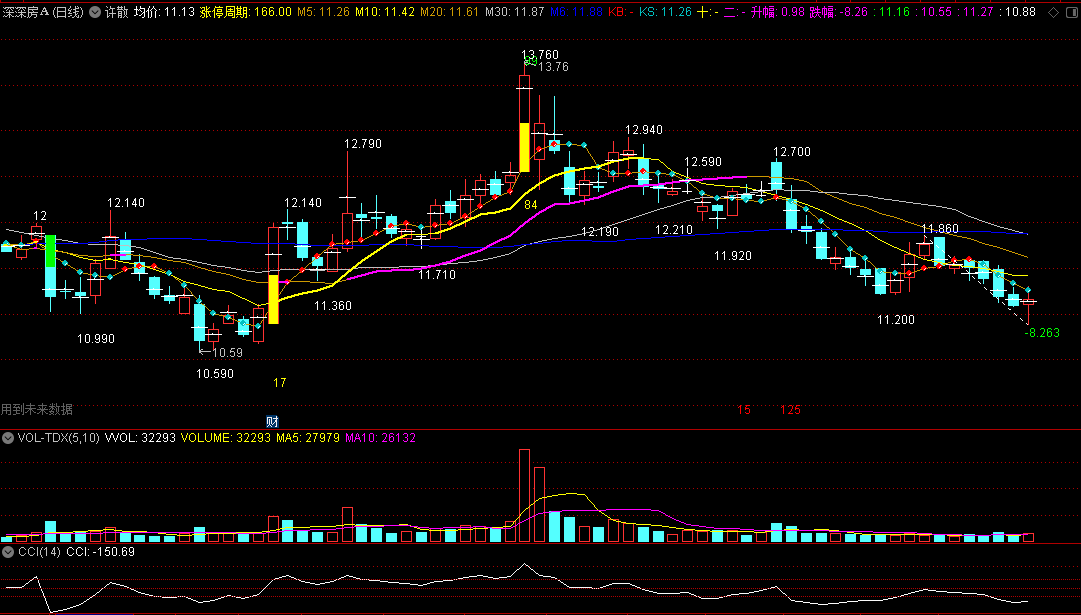Open the 财 financial marker on the timeline
Image resolution: width=1081 pixels, height=615 pixels.
click(272, 422)
